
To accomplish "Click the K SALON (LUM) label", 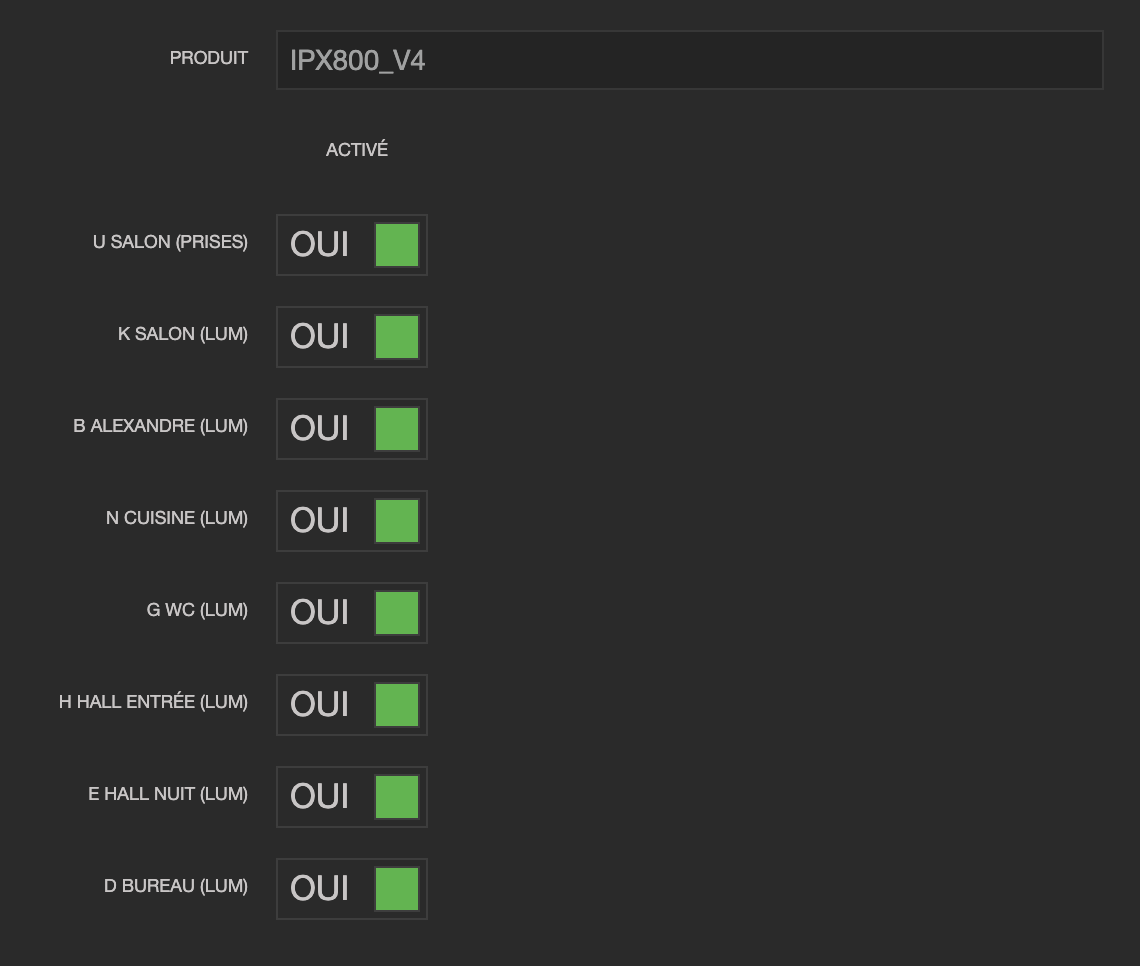I will pyautogui.click(x=183, y=334).
